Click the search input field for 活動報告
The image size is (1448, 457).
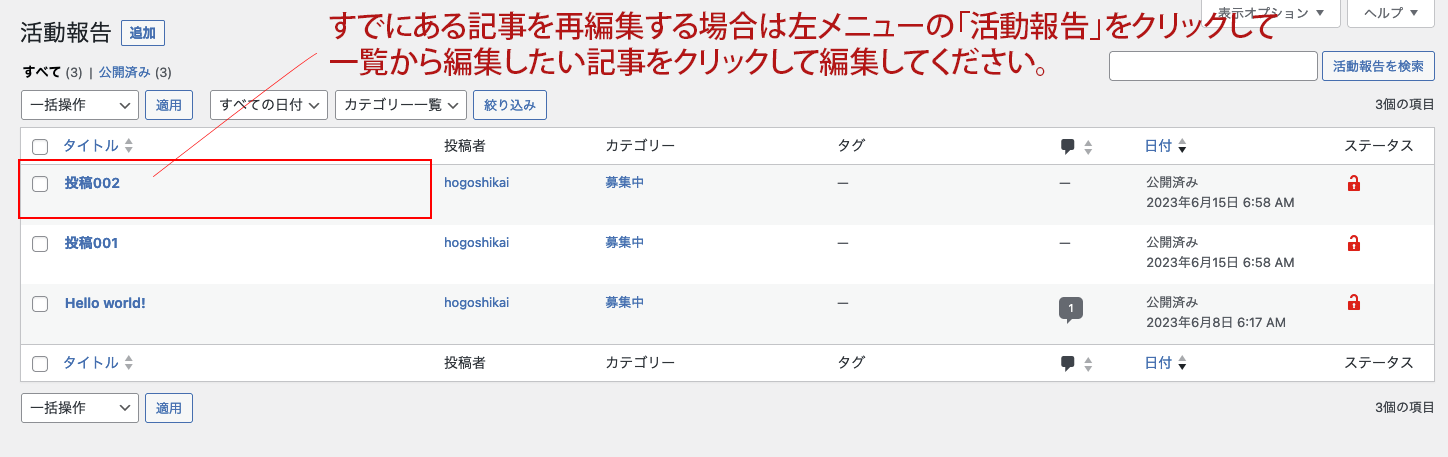tap(1213, 66)
